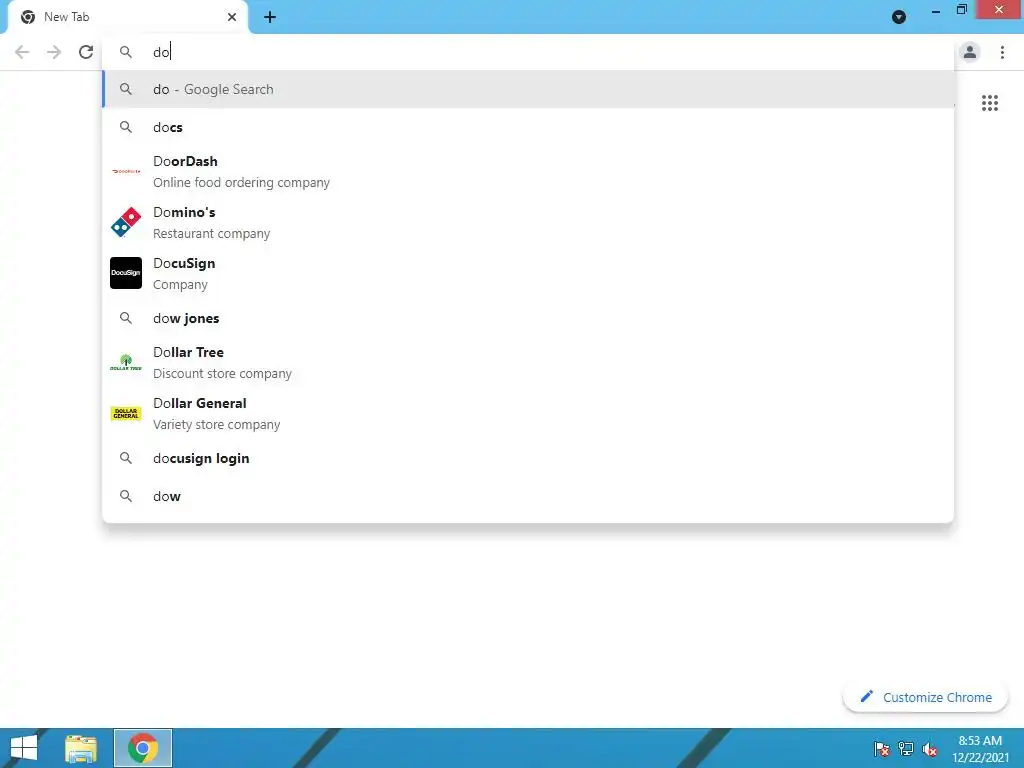Click the magnifier icon beside 'docusign login'
Viewport: 1024px width, 768px height.
(x=126, y=458)
